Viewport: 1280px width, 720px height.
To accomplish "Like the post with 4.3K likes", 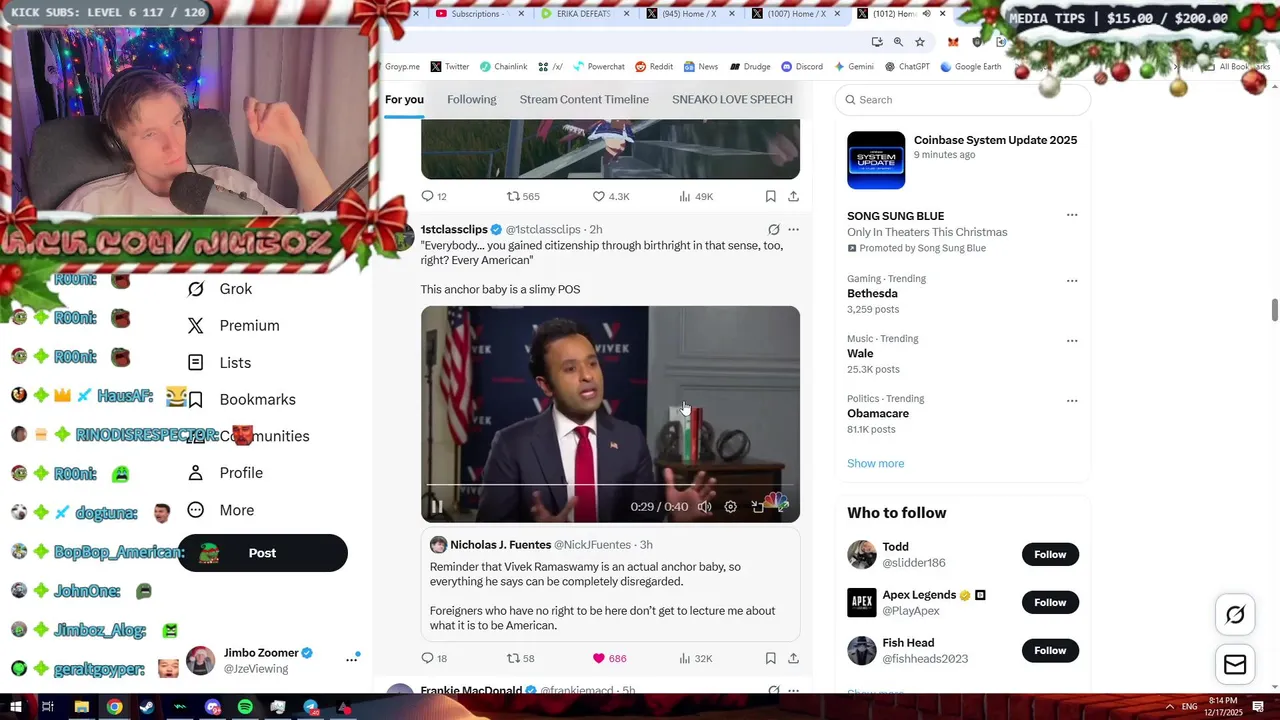I will coord(611,197).
